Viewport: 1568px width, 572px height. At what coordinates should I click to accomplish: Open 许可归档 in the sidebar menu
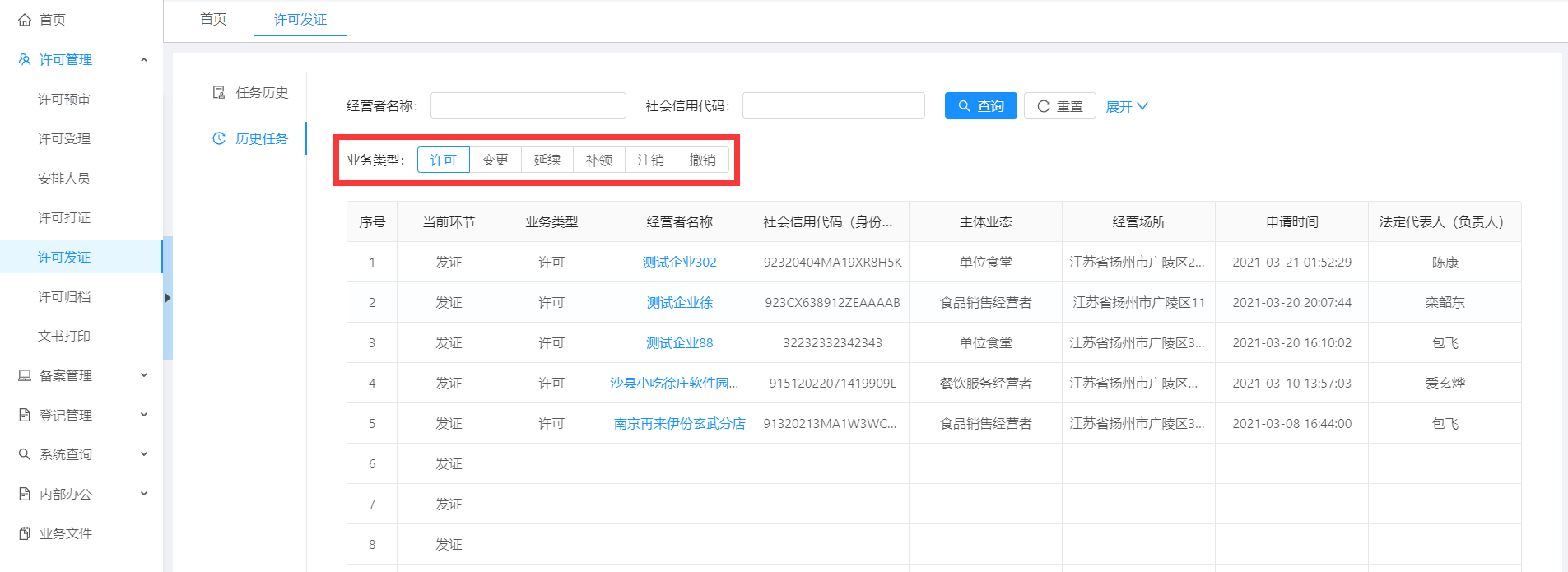pyautogui.click(x=64, y=296)
